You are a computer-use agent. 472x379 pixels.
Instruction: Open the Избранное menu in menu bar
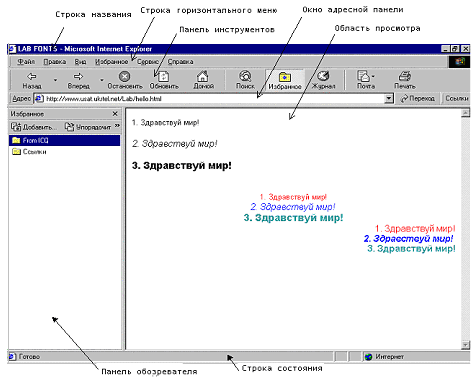pyautogui.click(x=111, y=62)
